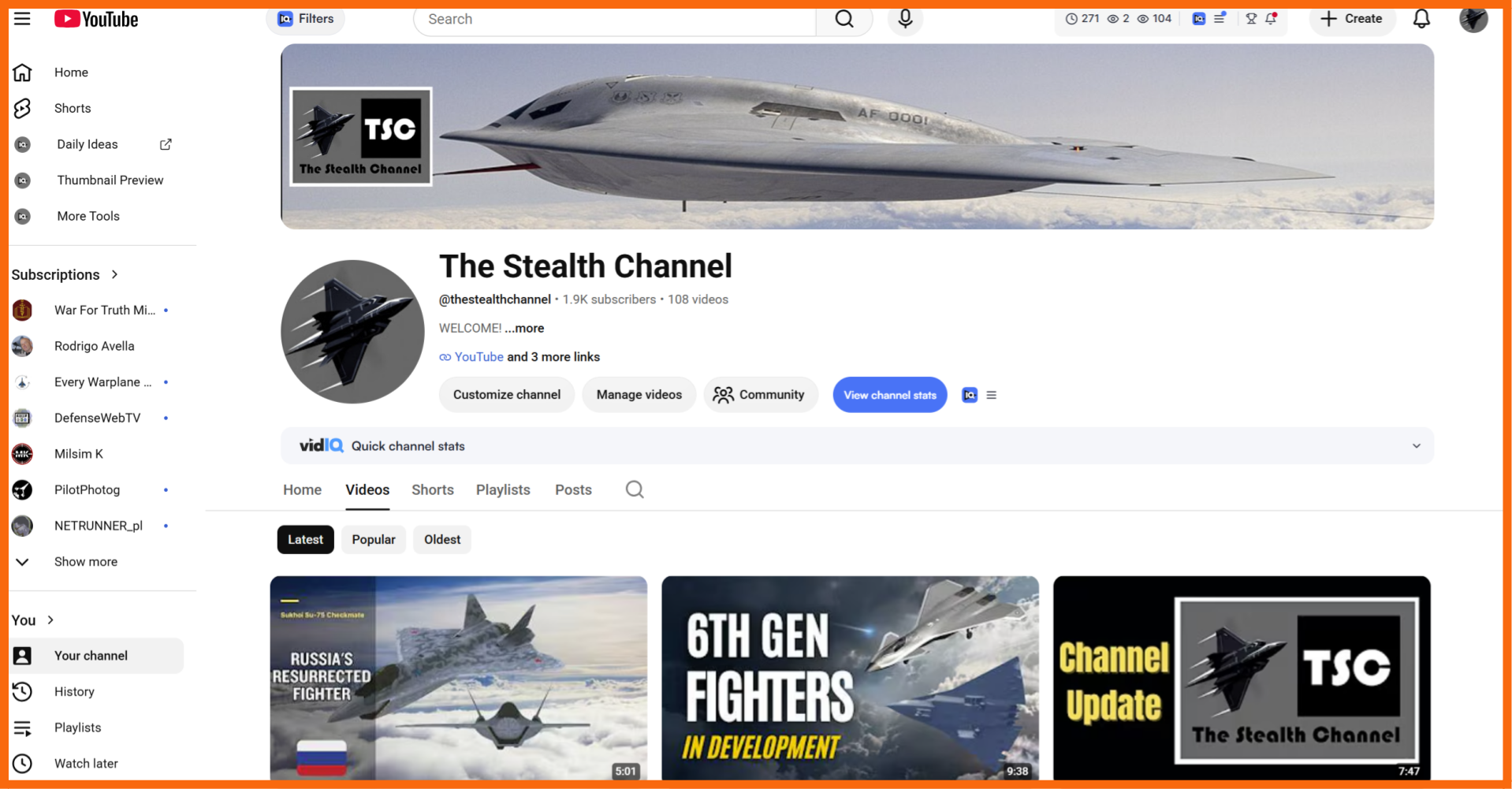
Task: Select Popular sort chip
Action: [x=374, y=540]
